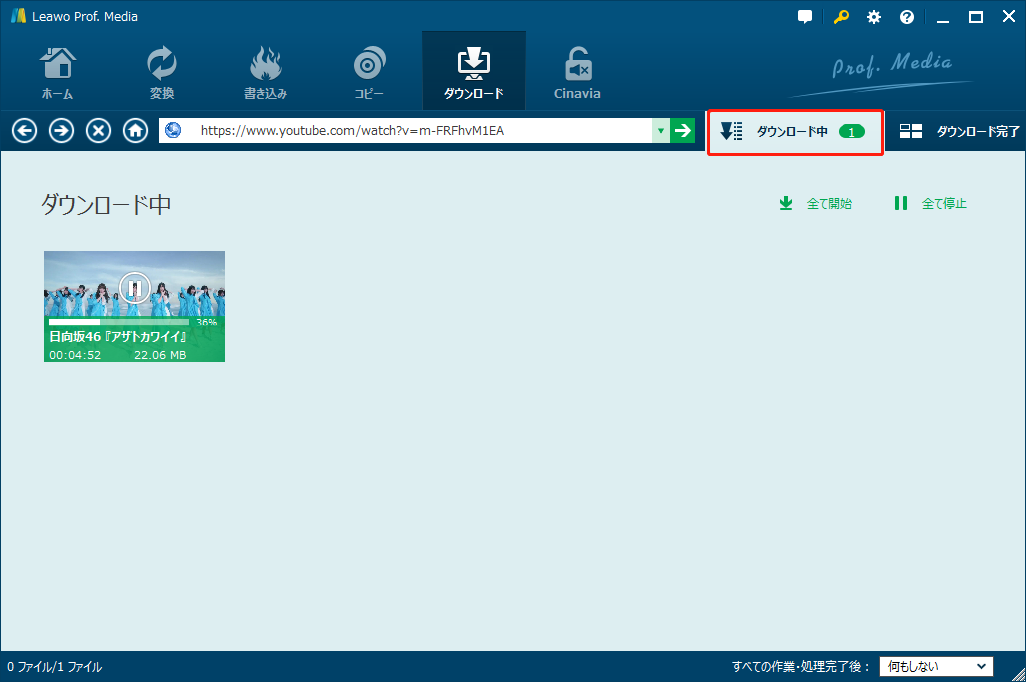Open the 書き込み (Burn) module
The width and height of the screenshot is (1026, 682).
click(x=265, y=73)
